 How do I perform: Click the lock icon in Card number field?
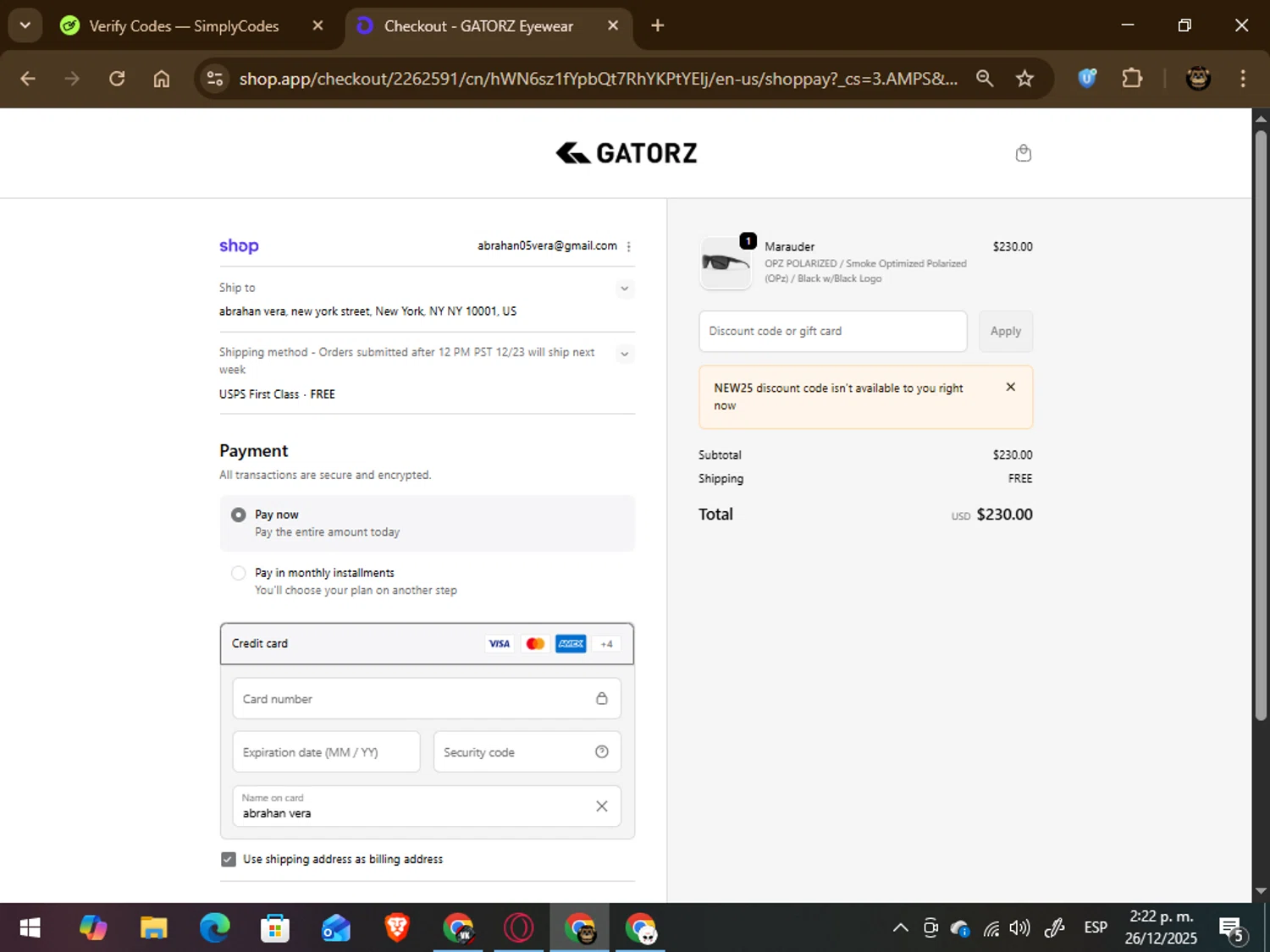tap(601, 698)
